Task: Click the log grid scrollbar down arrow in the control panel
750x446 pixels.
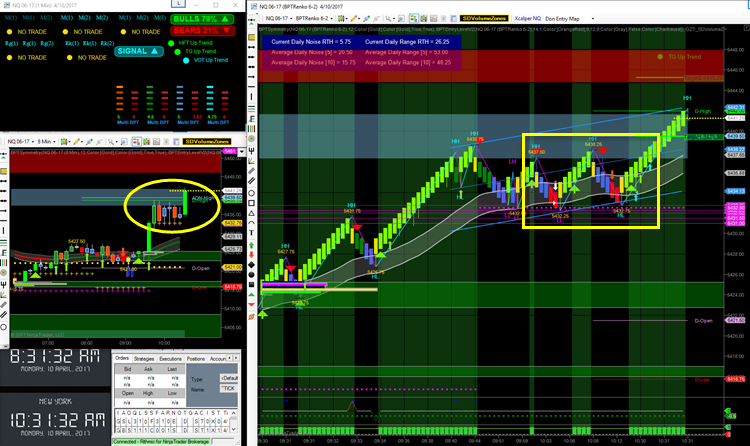Action: coord(234,431)
